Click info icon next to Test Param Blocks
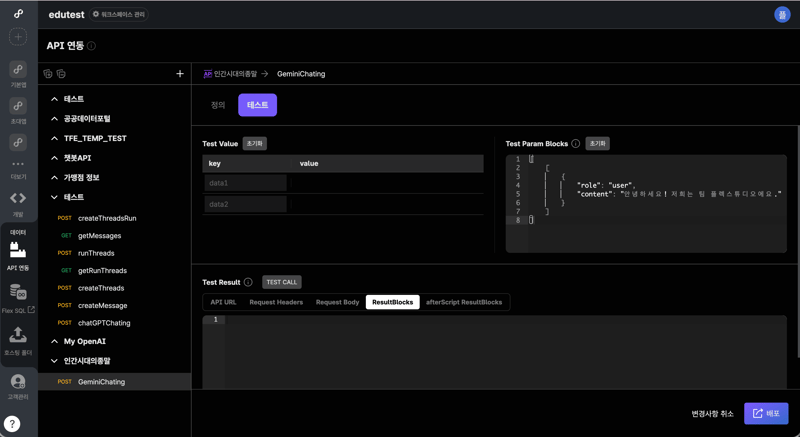Screen dimensions: 800x437 576,144
